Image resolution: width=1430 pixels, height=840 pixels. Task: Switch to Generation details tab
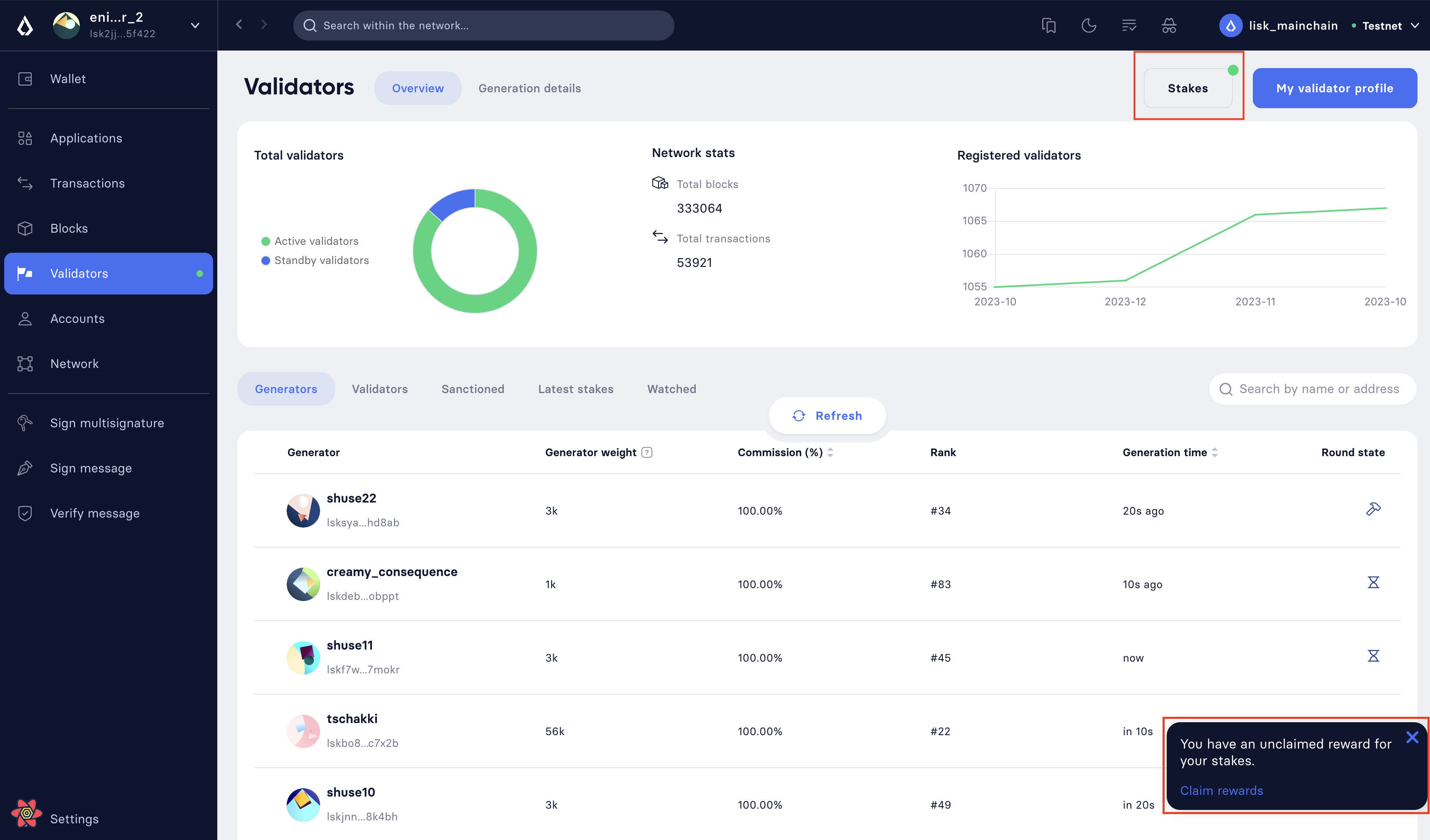tap(529, 88)
